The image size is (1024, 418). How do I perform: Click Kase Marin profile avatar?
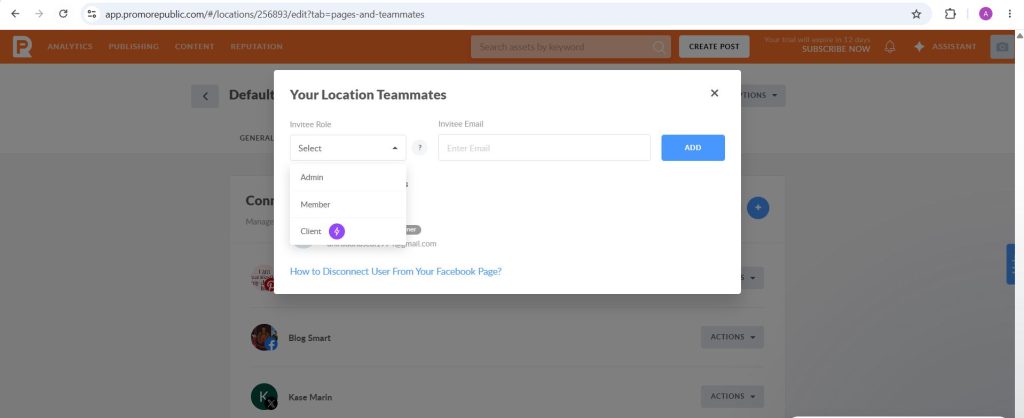(x=264, y=396)
